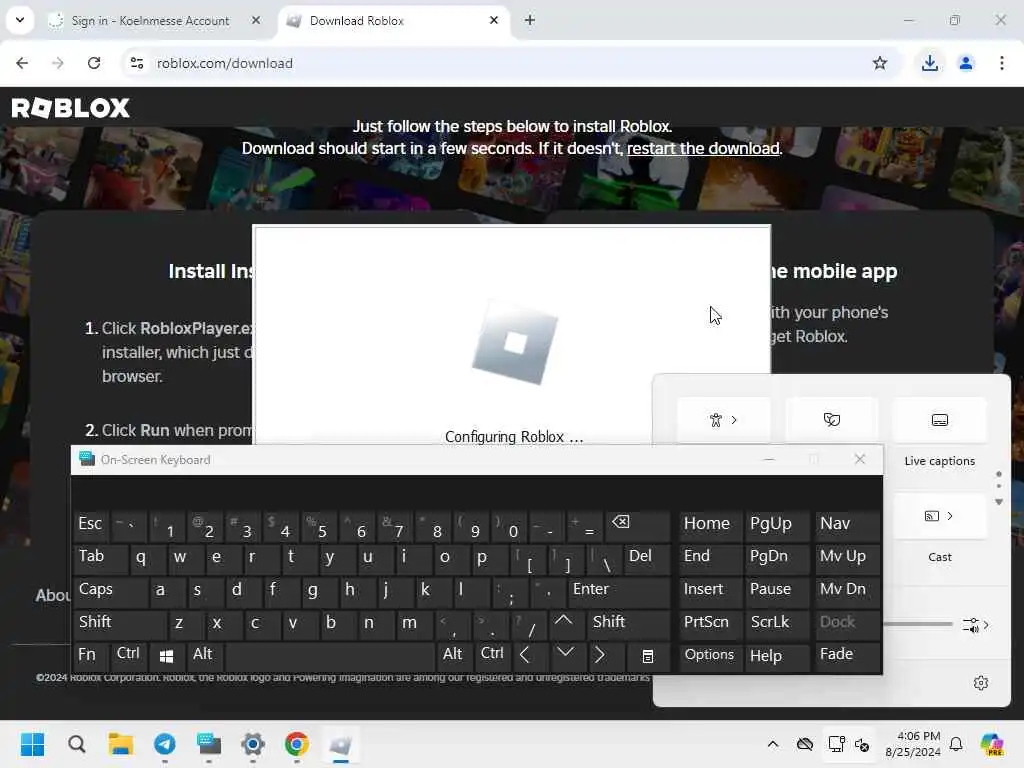The width and height of the screenshot is (1024, 768).
Task: Click Fade key on On-Screen Keyboard
Action: [x=846, y=656]
